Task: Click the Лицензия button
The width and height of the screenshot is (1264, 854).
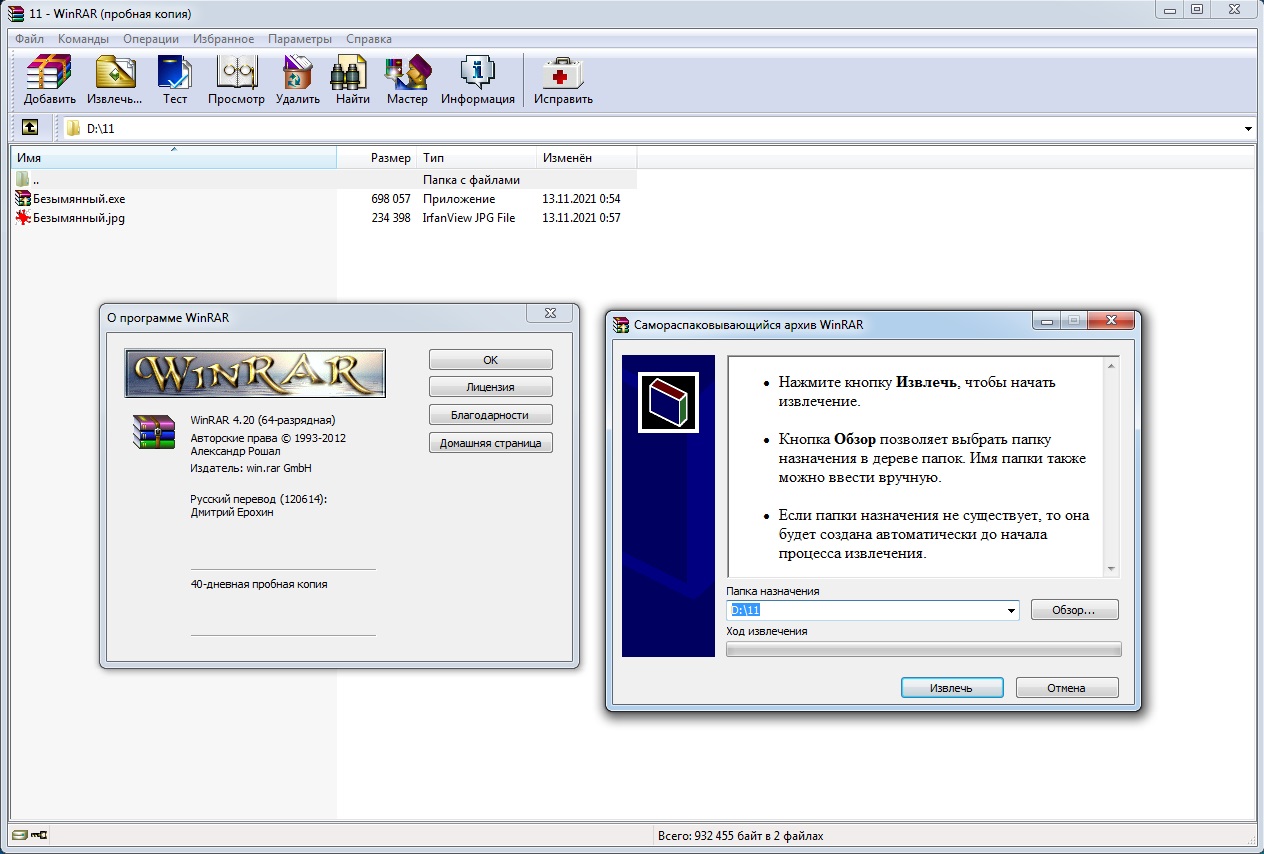Action: [x=490, y=387]
